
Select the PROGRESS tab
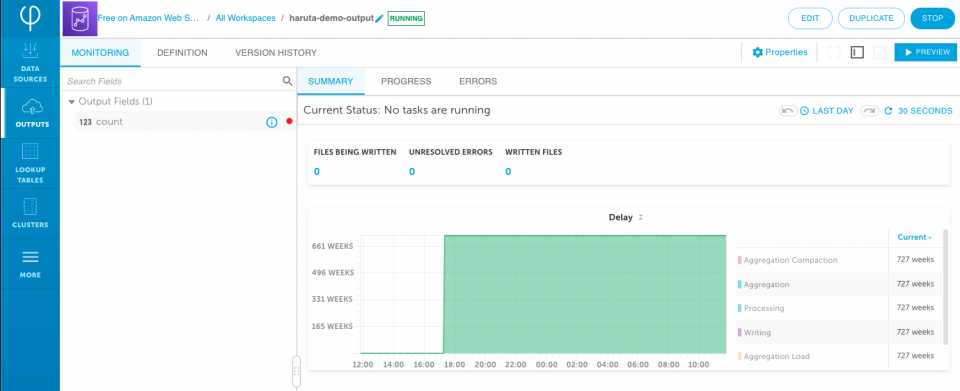pyautogui.click(x=406, y=81)
